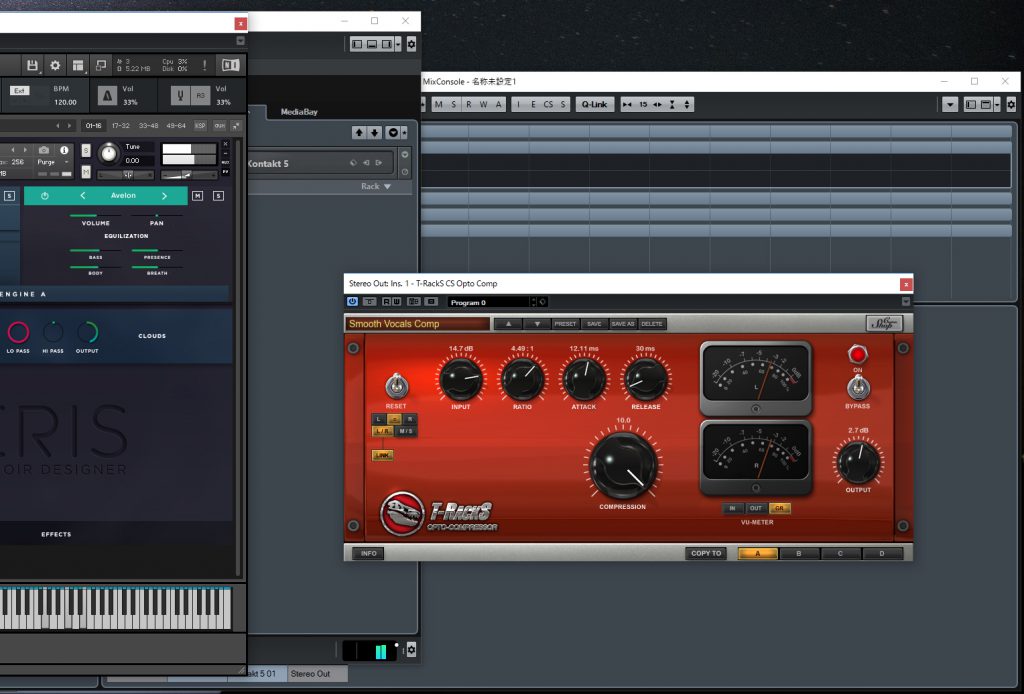The height and width of the screenshot is (694, 1024).
Task: Click the OUTPUT knob on Opto Compressor
Action: point(858,462)
